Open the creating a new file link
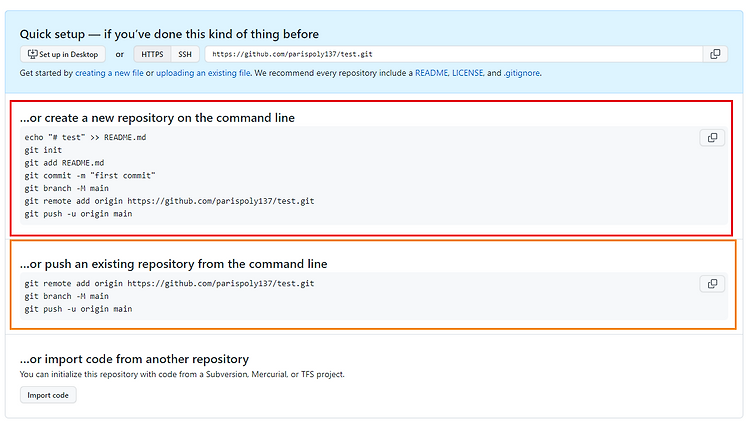The height and width of the screenshot is (425, 750). 109,73
